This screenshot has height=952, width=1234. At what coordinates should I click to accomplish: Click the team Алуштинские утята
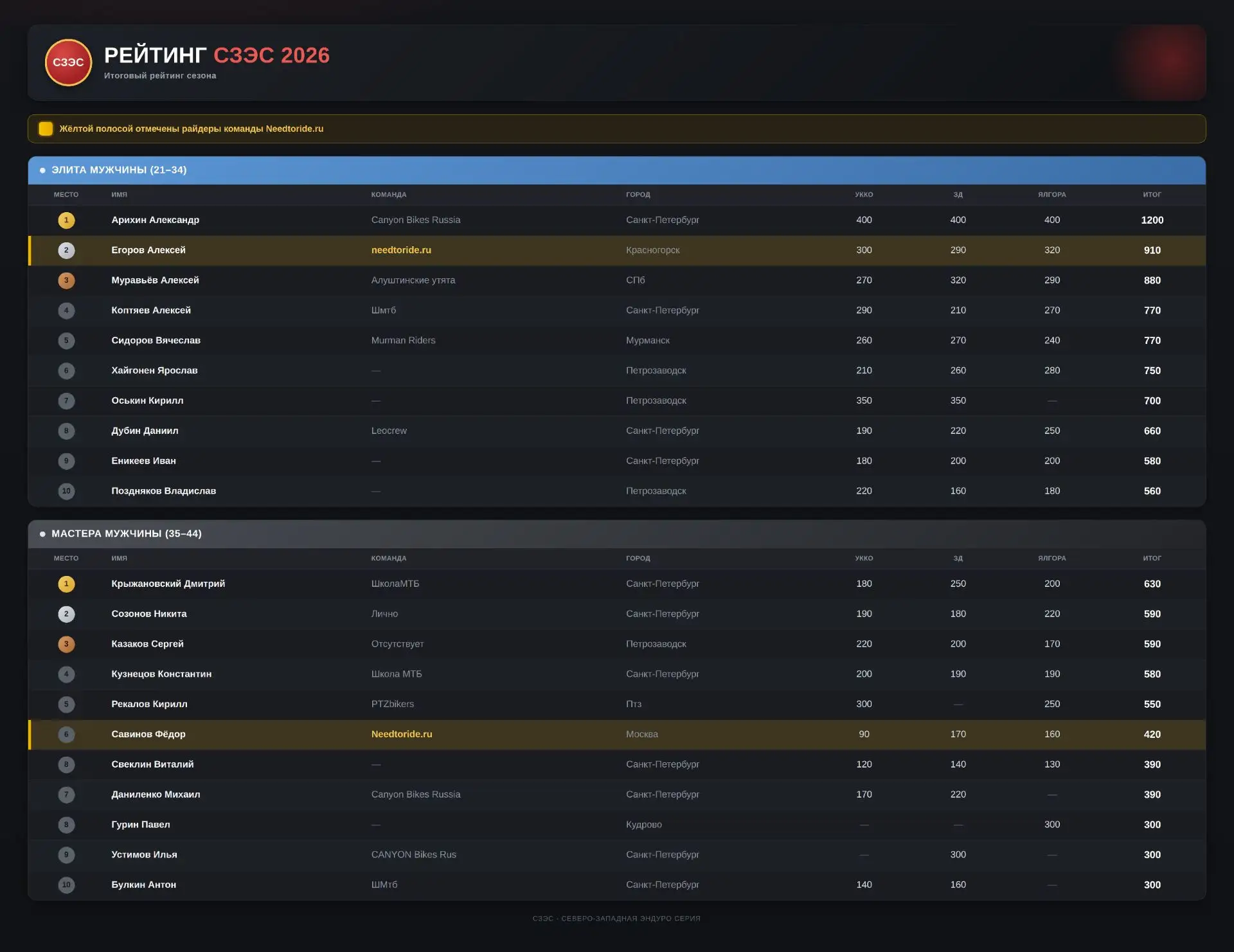pos(413,280)
